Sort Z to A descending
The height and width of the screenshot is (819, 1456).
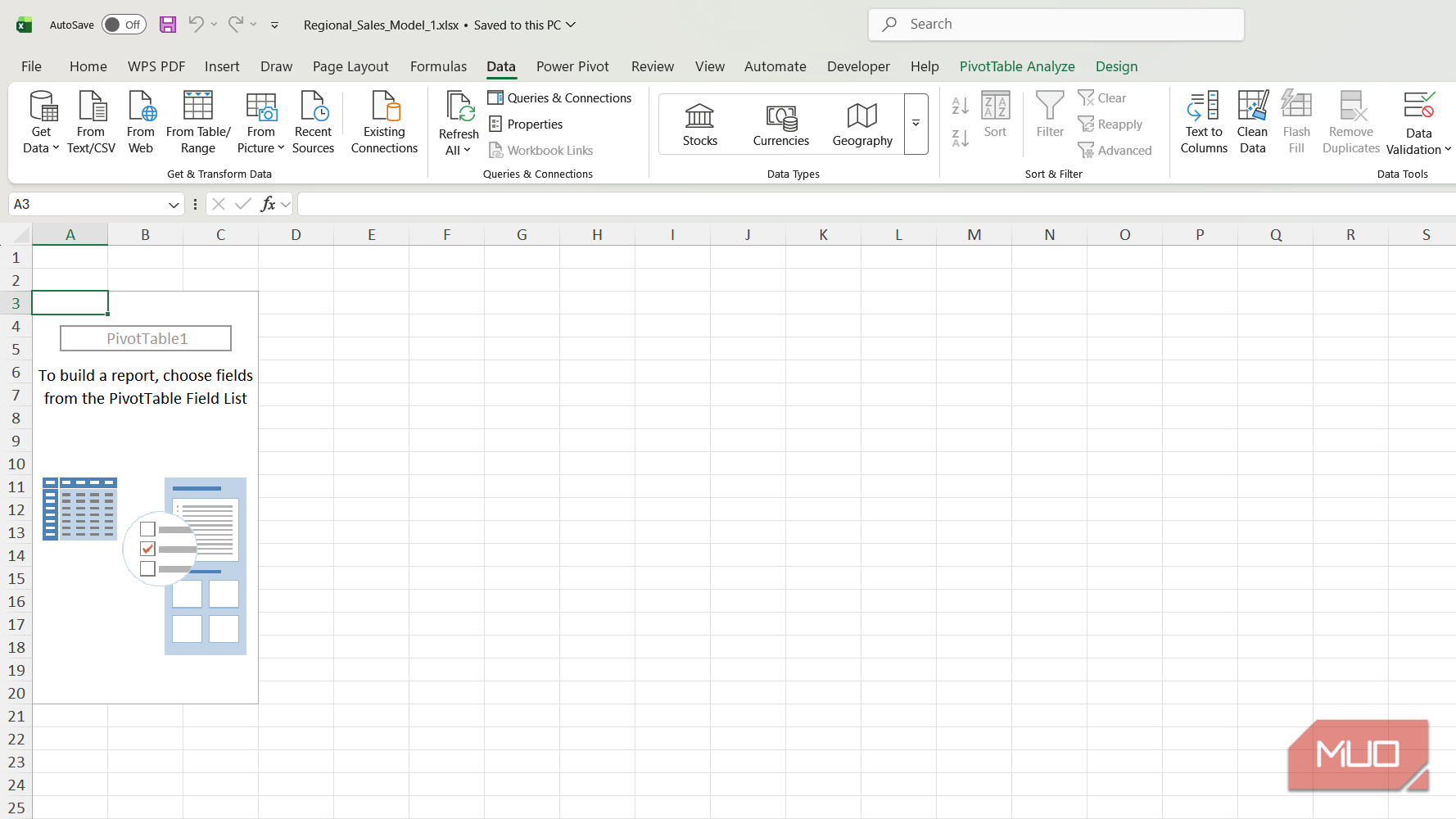pyautogui.click(x=961, y=138)
